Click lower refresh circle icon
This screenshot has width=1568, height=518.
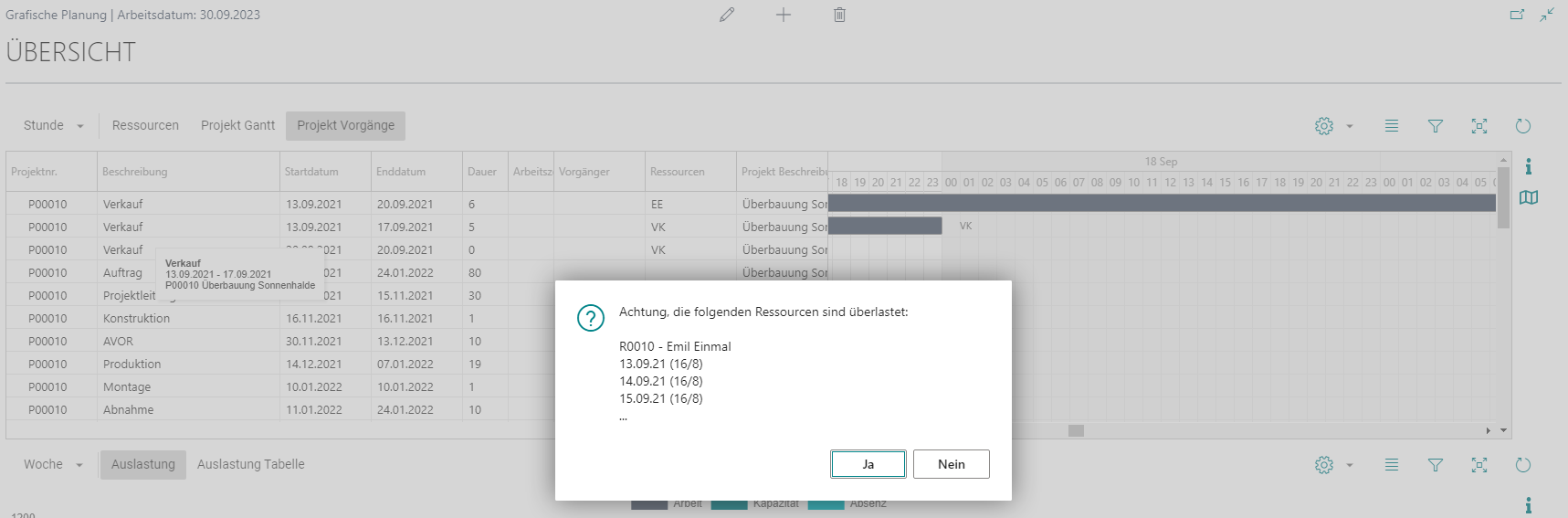tap(1523, 465)
